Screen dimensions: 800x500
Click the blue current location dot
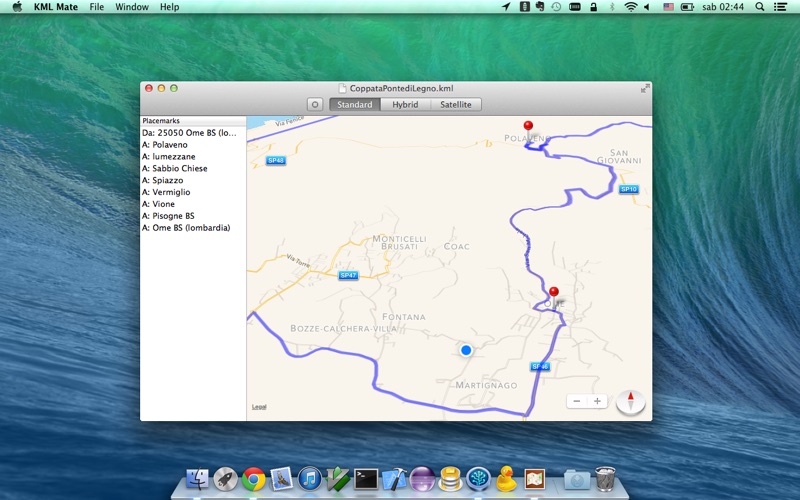[x=466, y=351]
